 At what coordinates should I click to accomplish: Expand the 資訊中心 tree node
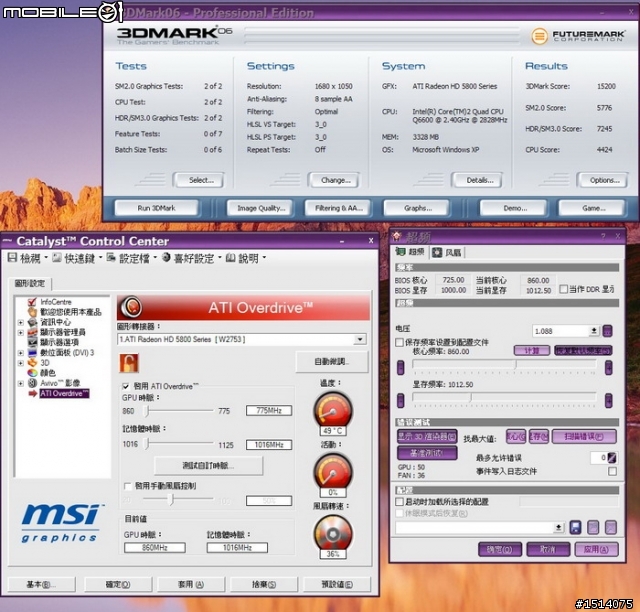20,322
